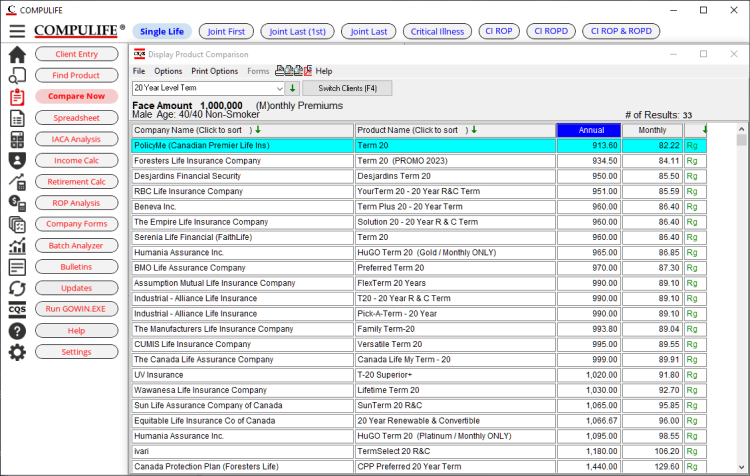Click the chart icon beside Retirement Calc
Viewport: 750px width, 476px height.
tap(17, 182)
